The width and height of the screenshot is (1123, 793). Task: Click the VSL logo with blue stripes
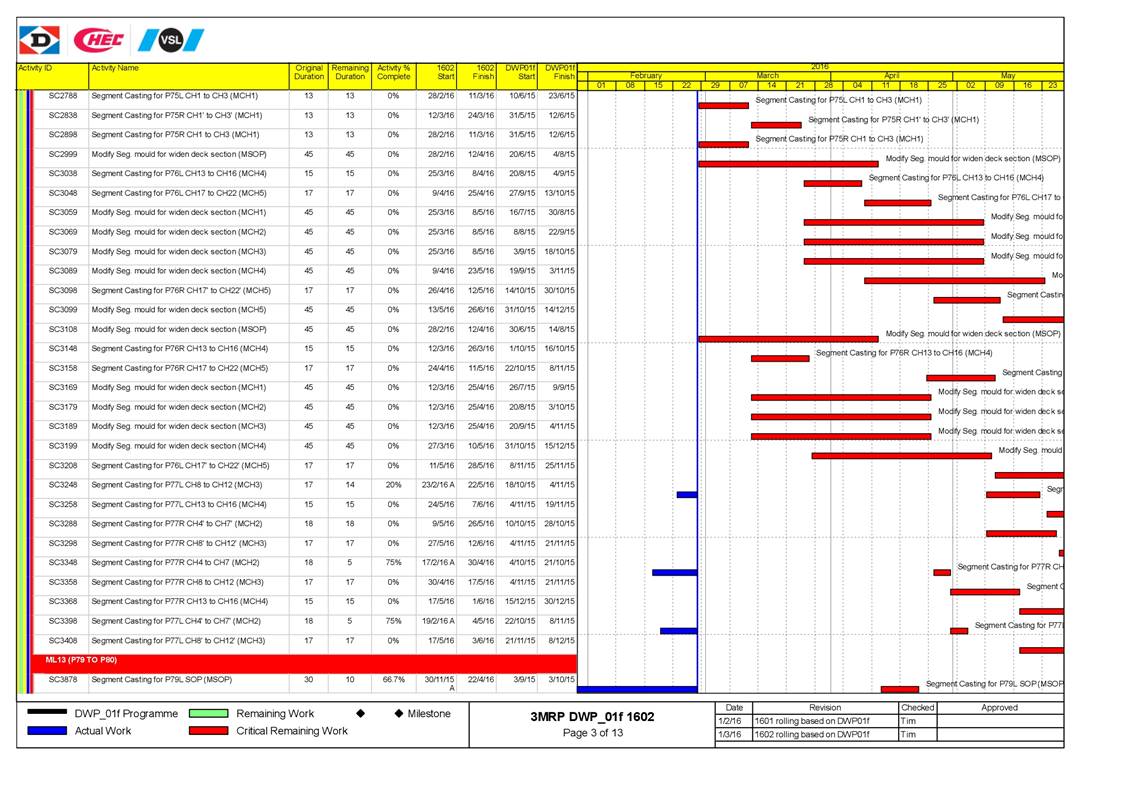[171, 40]
